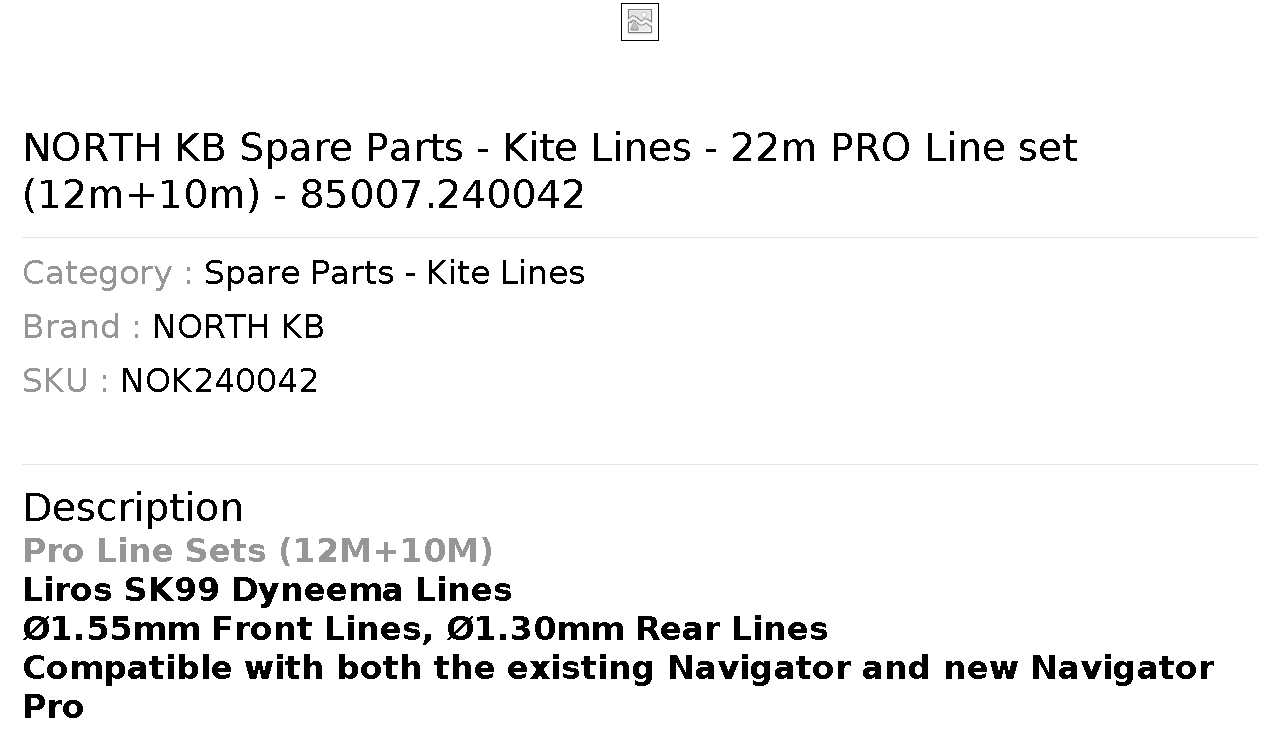
Task: Click the part number 85007.240042 in the title
Action: click(x=442, y=194)
